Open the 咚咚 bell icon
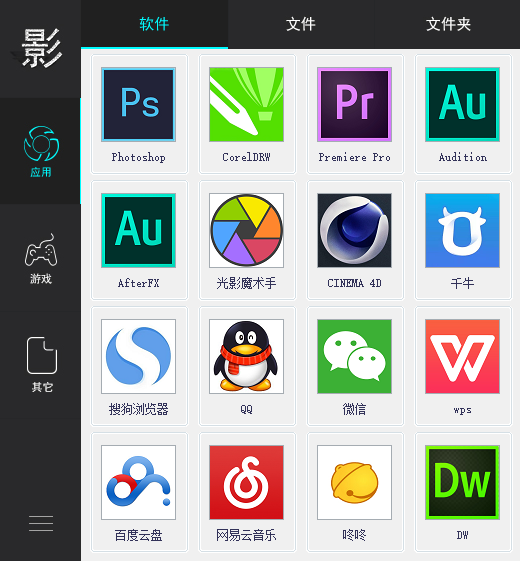The height and width of the screenshot is (561, 520). coord(354,482)
